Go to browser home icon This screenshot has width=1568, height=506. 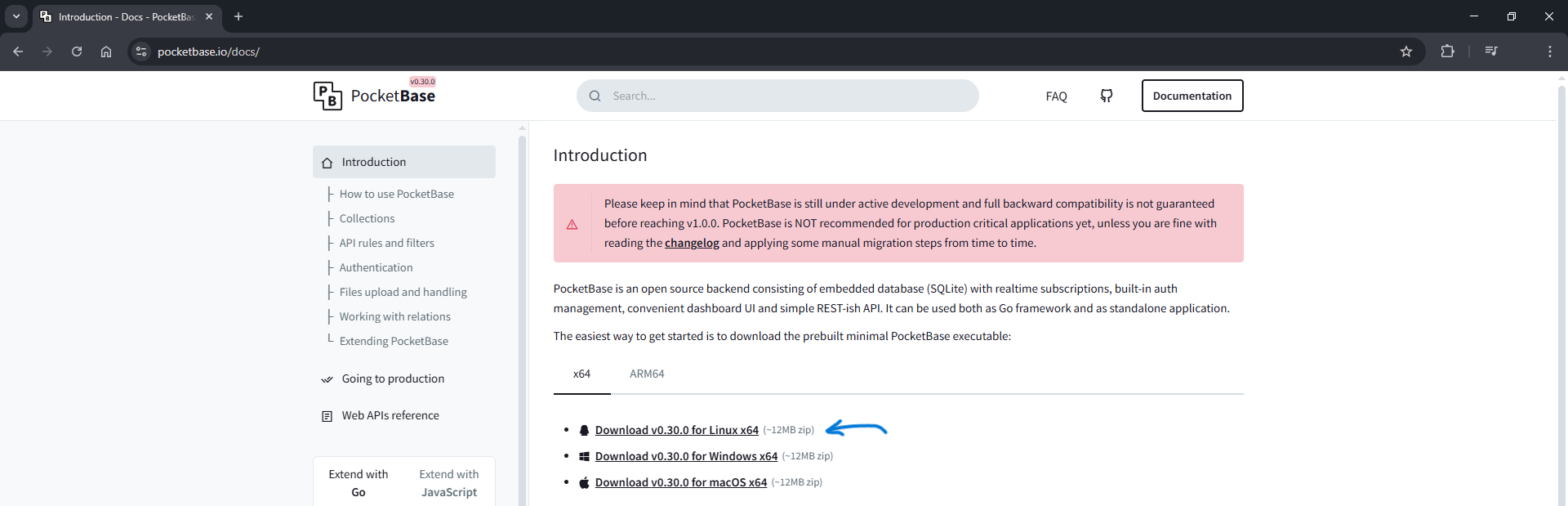click(x=106, y=51)
